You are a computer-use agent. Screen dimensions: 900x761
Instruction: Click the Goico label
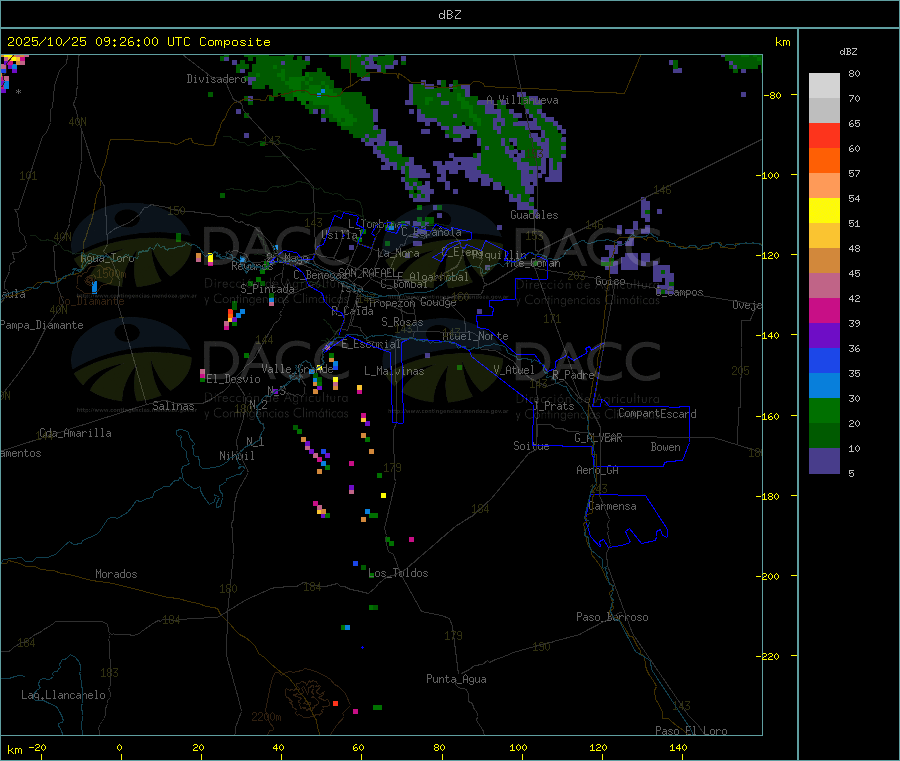click(x=610, y=281)
